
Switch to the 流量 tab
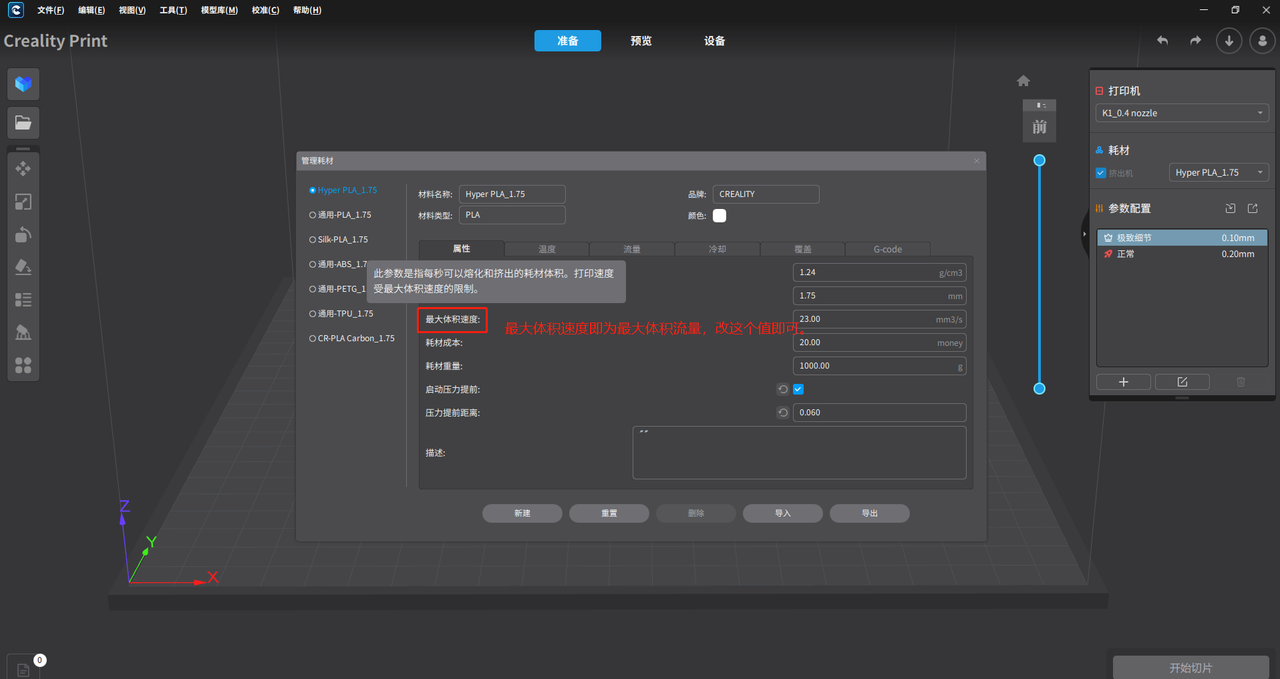[x=632, y=249]
